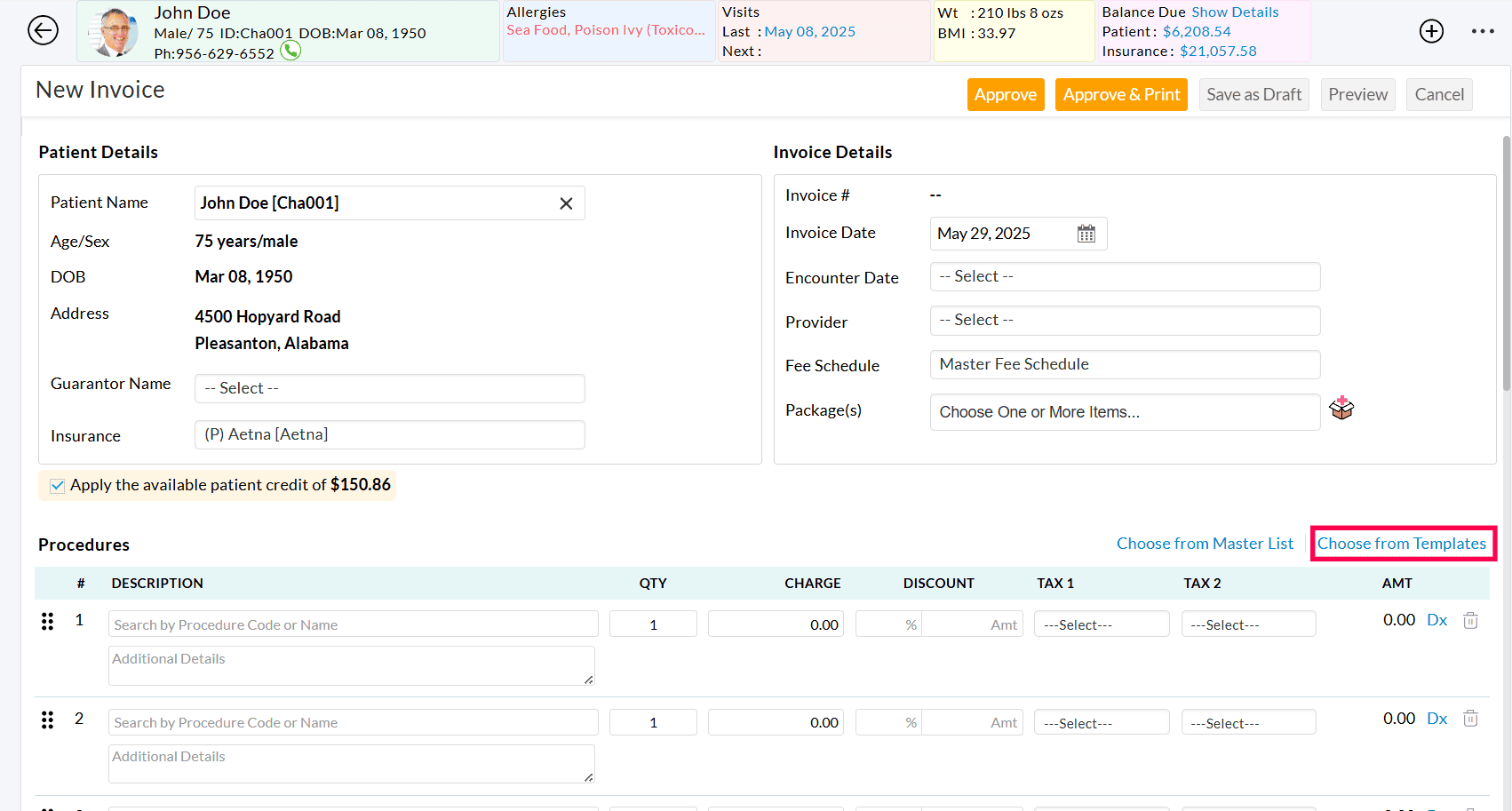The image size is (1512, 811).
Task: Open the more options ellipsis menu
Action: point(1483,30)
